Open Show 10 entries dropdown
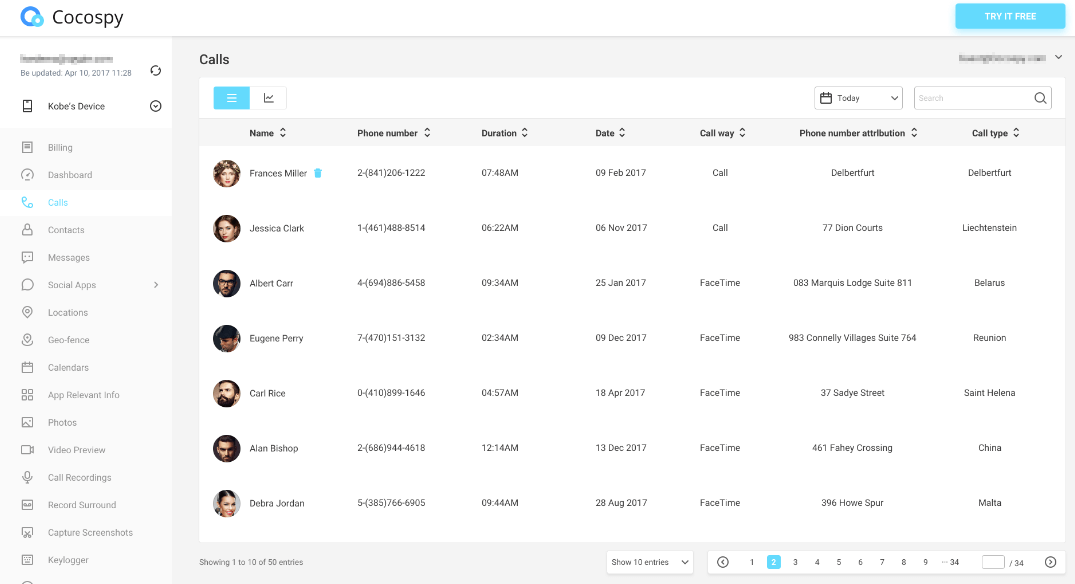The height and width of the screenshot is (584, 1075). click(x=650, y=562)
